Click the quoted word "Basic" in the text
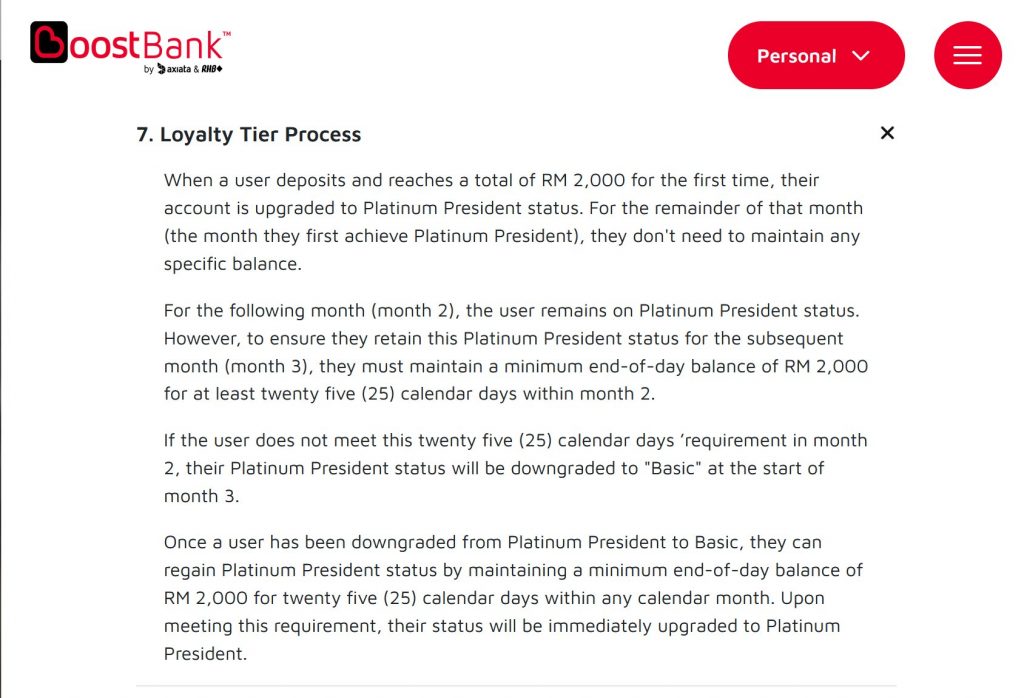 coord(673,468)
